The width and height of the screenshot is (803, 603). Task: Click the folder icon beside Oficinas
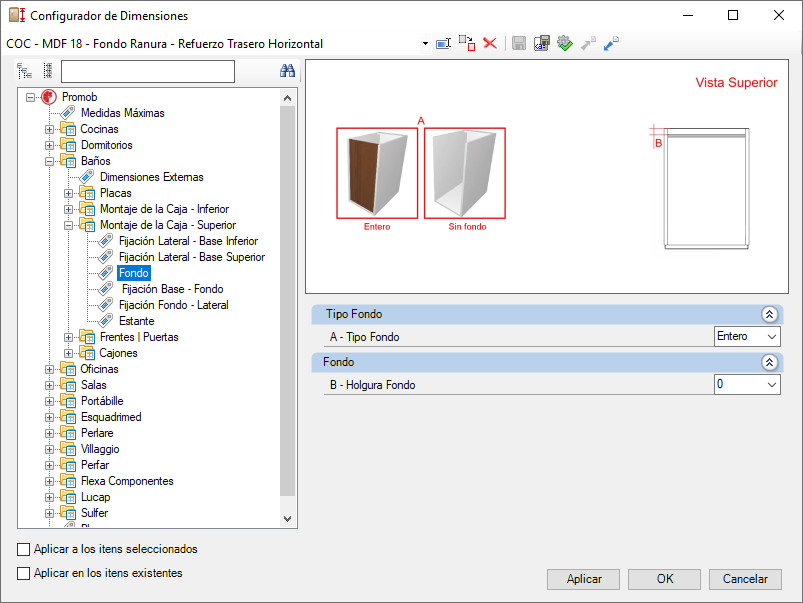(x=68, y=369)
